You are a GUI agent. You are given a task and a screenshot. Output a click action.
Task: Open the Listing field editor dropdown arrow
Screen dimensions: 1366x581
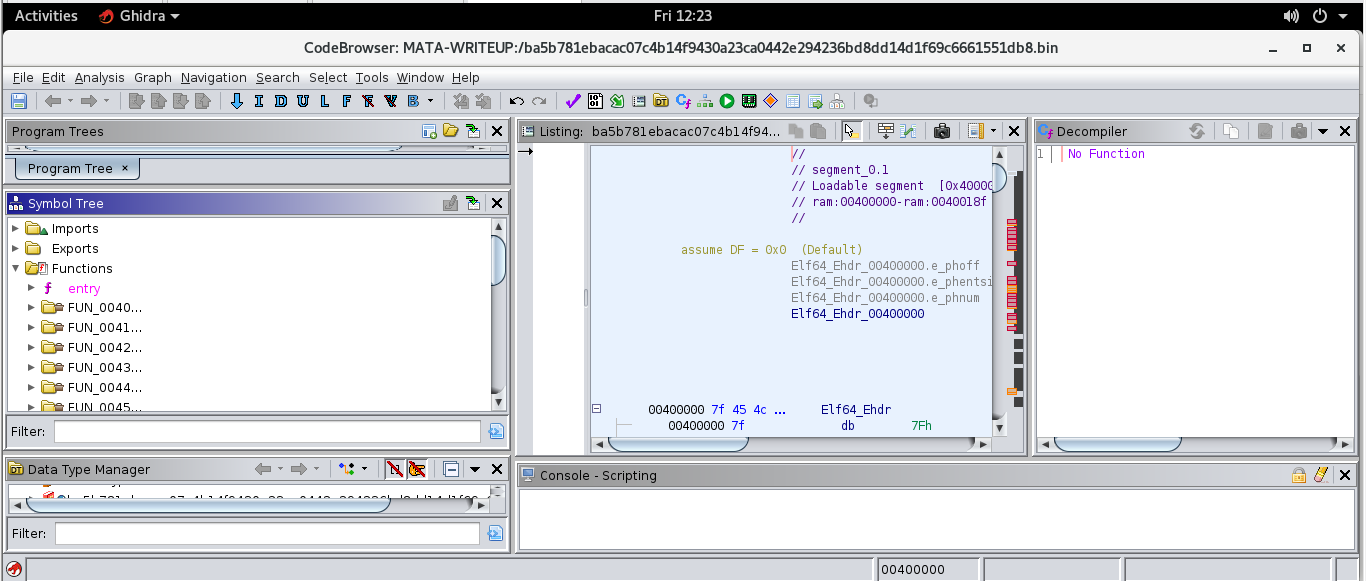click(993, 131)
